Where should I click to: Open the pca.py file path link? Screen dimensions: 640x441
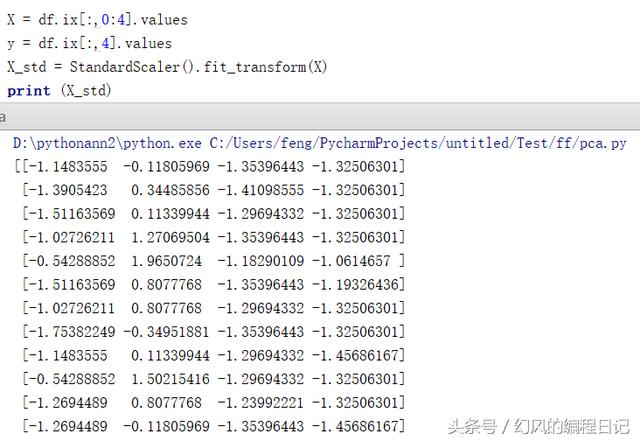[x=418, y=143]
